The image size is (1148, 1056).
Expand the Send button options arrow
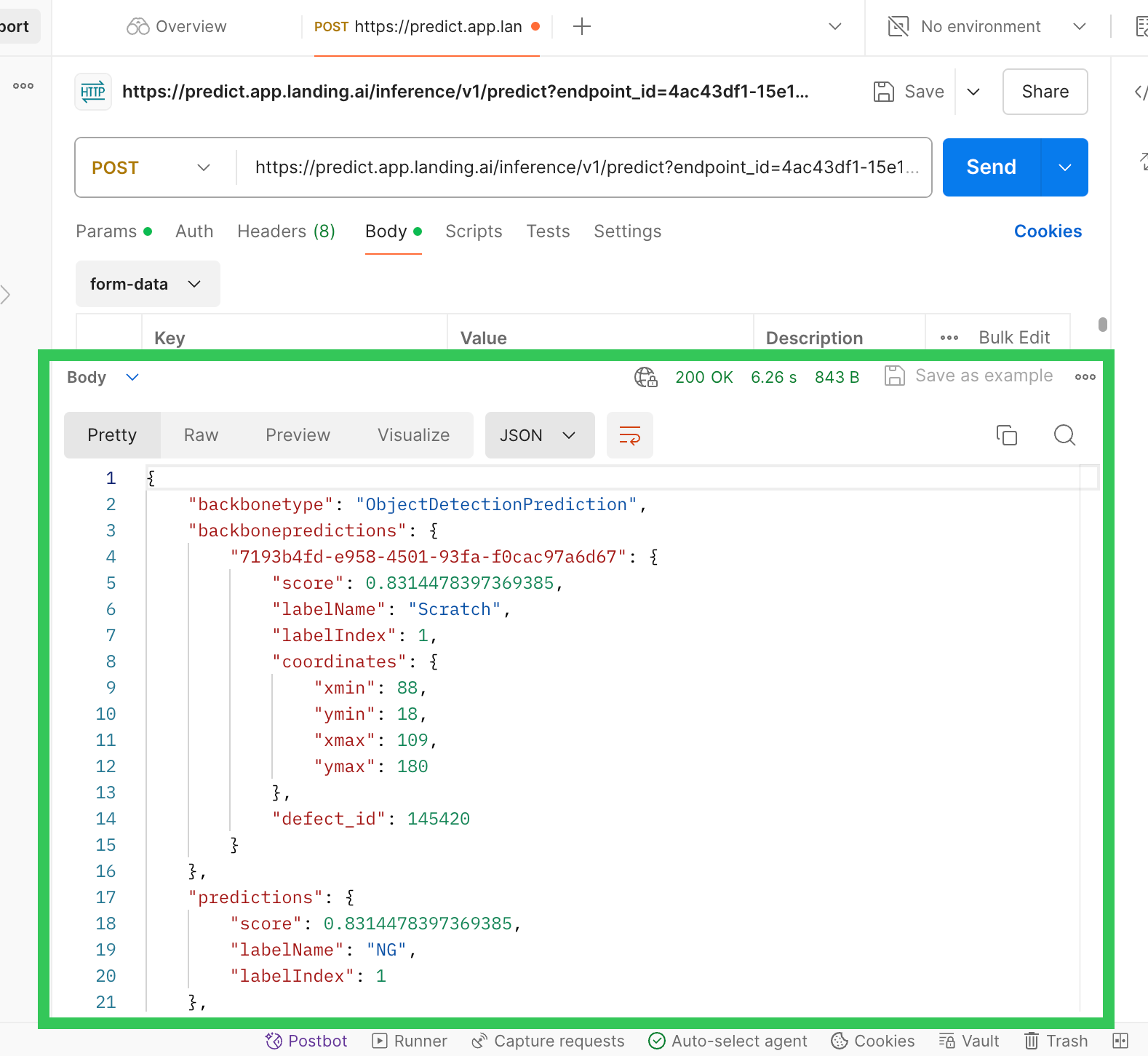pyautogui.click(x=1065, y=167)
